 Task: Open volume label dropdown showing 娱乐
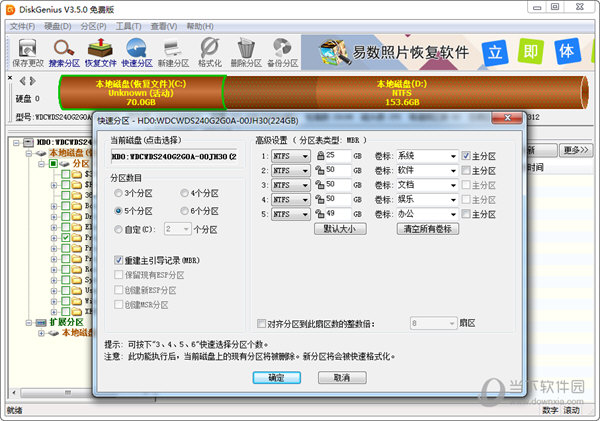coord(453,200)
